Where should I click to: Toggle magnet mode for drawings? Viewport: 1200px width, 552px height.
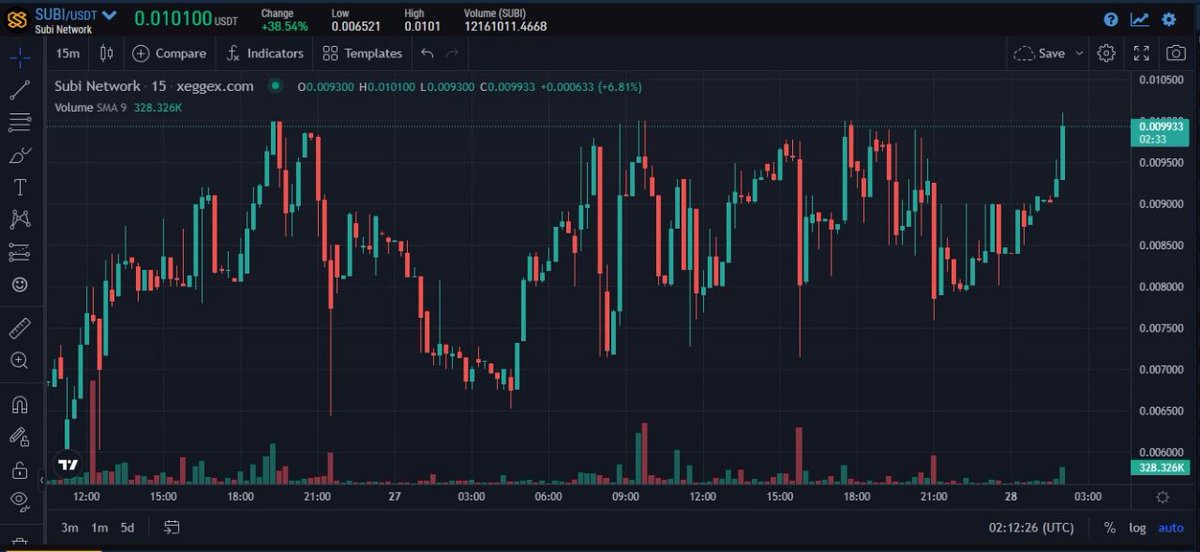tap(19, 404)
